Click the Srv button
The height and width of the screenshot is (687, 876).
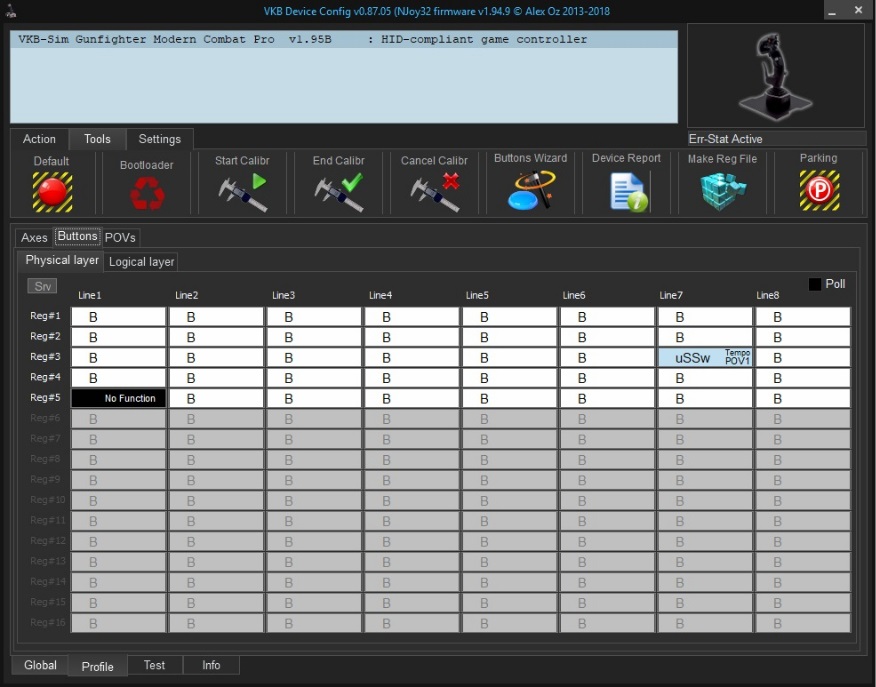42,286
